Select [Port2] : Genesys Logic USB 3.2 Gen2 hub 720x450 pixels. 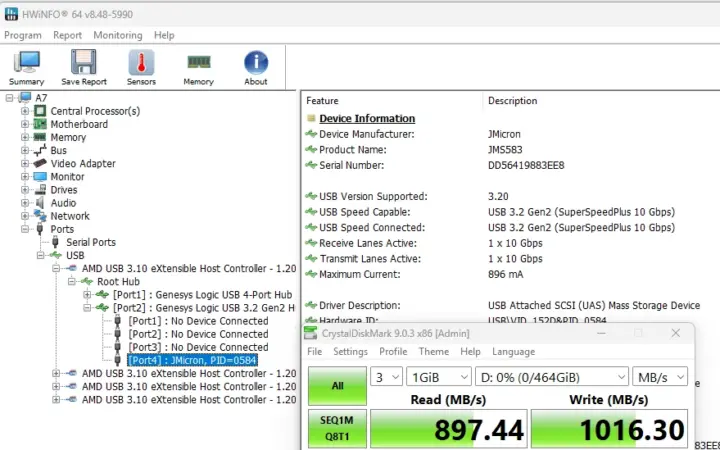pyautogui.click(x=204, y=308)
